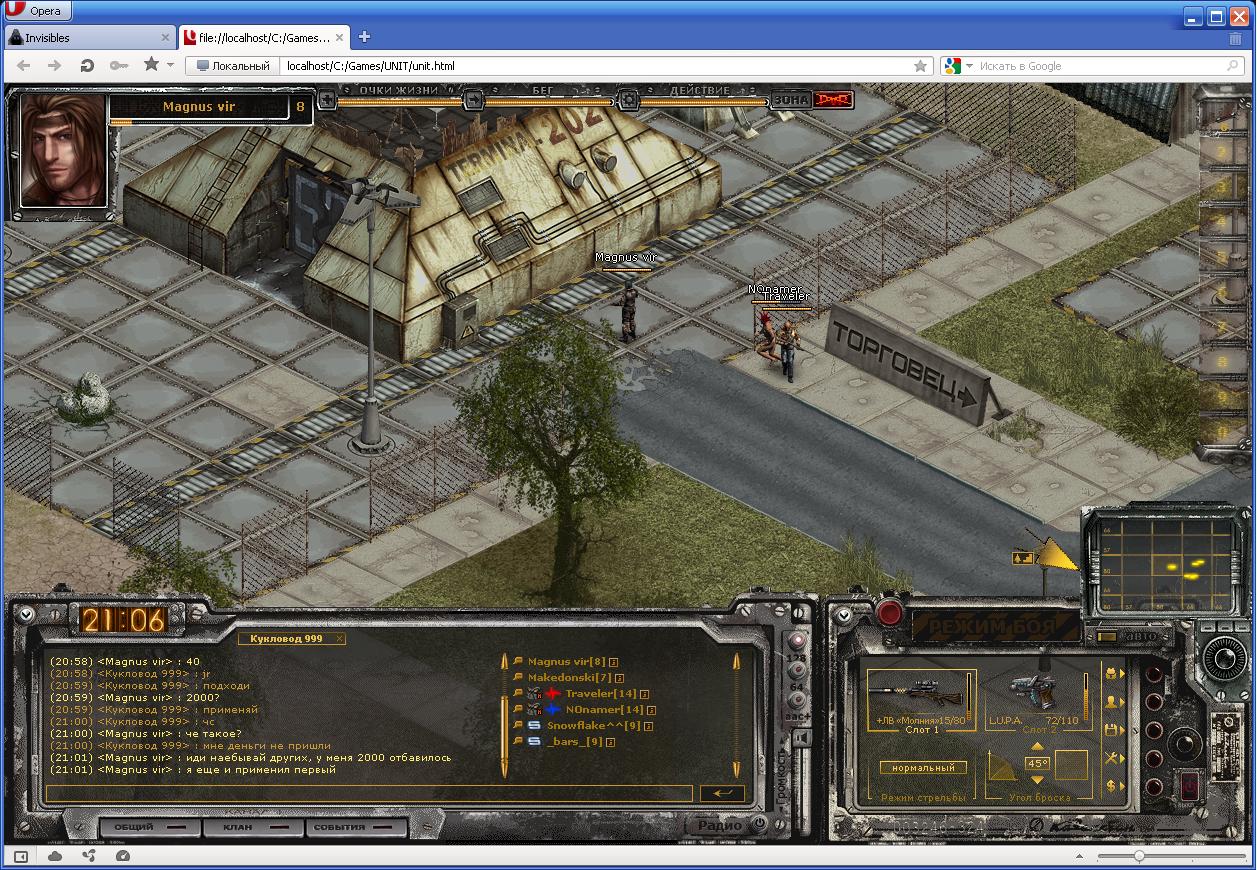Increase the throw angle with up arrow
This screenshot has width=1257, height=870.
pyautogui.click(x=1037, y=747)
